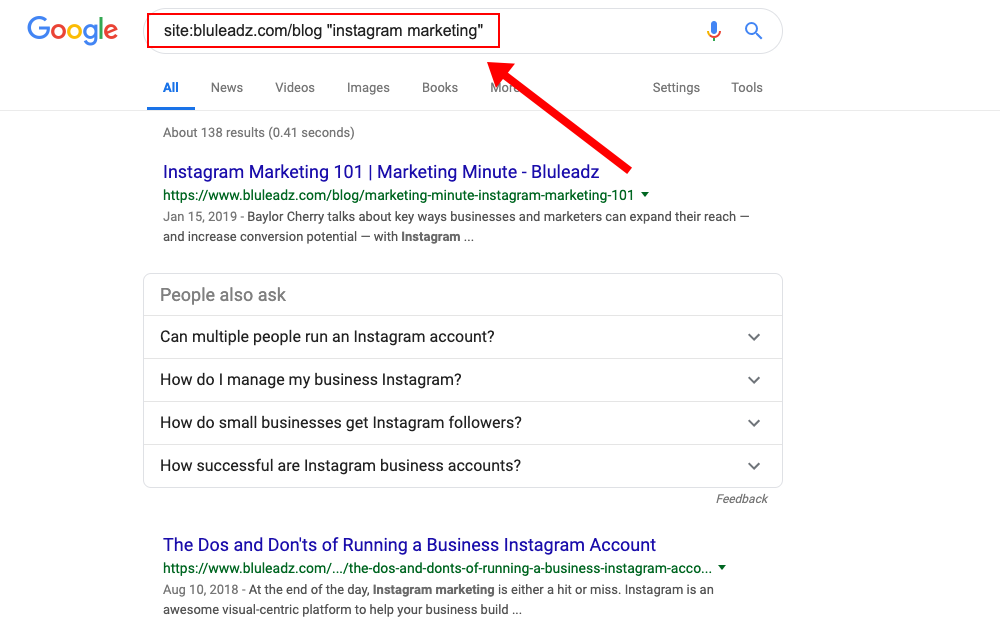
Task: Switch to the Videos tab
Action: coord(295,88)
